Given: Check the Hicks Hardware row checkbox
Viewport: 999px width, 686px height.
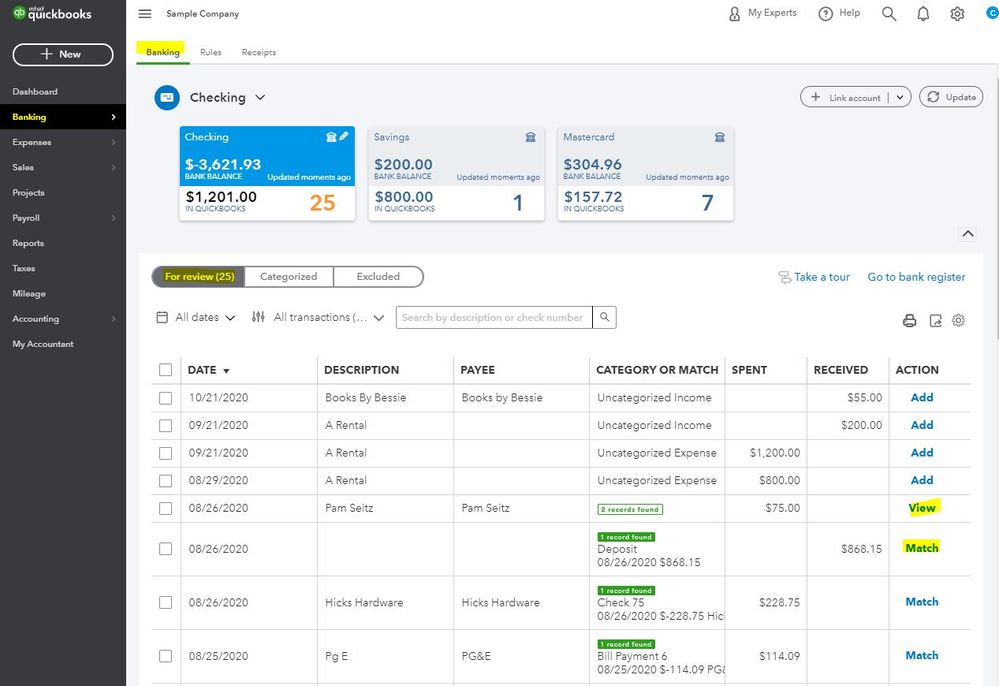Looking at the screenshot, I should click(x=166, y=602).
